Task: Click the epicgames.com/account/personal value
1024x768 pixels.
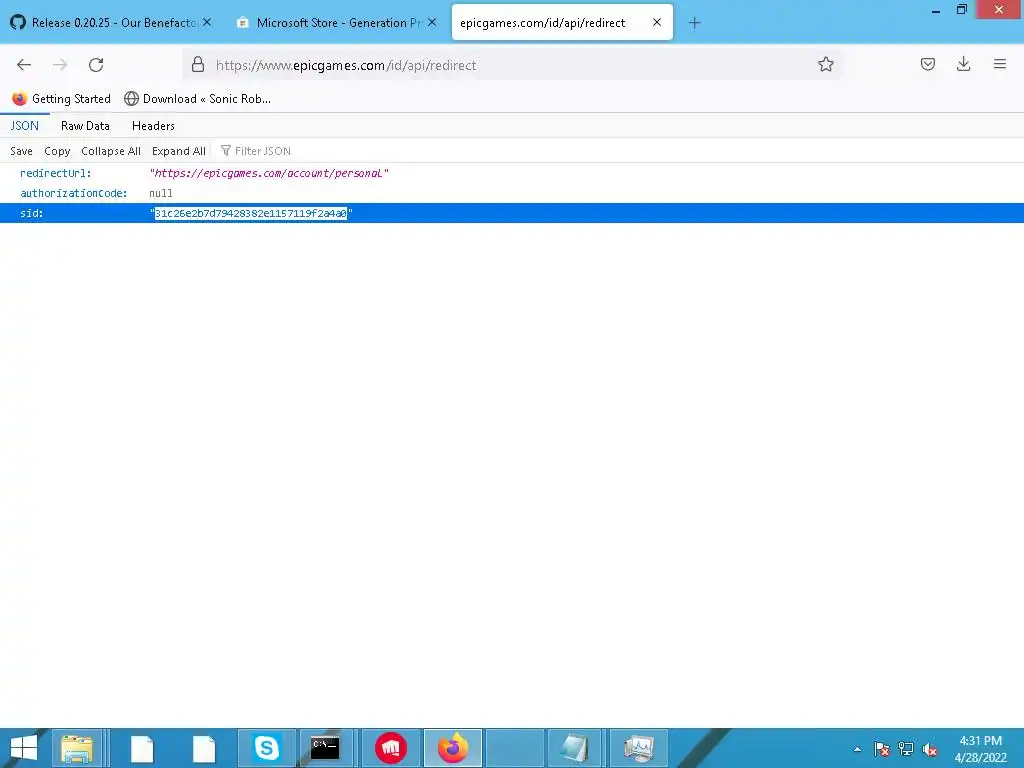Action: click(268, 173)
